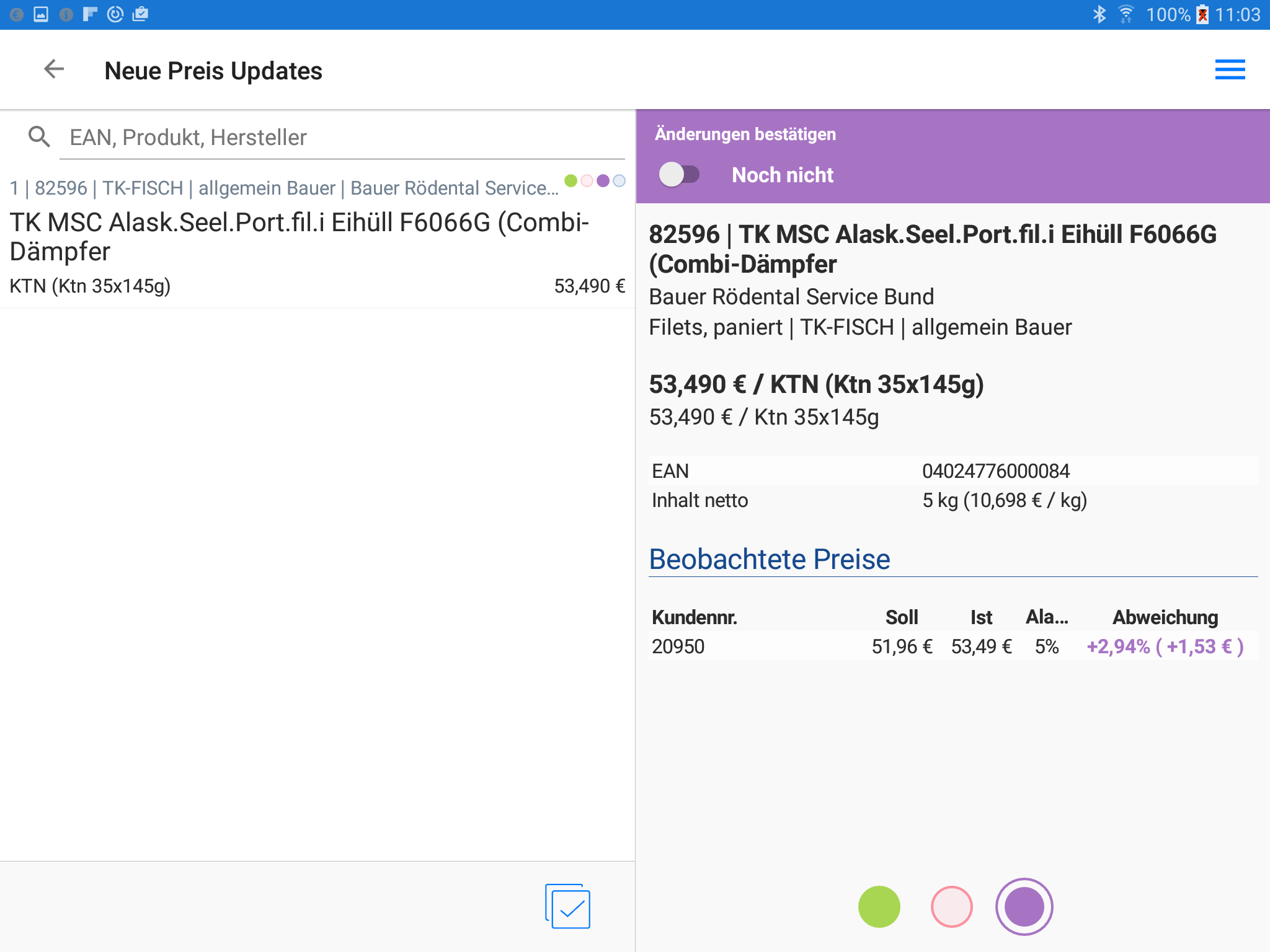Tap the Bluetooth status icon
Viewport: 1270px width, 952px height.
pos(1099,14)
